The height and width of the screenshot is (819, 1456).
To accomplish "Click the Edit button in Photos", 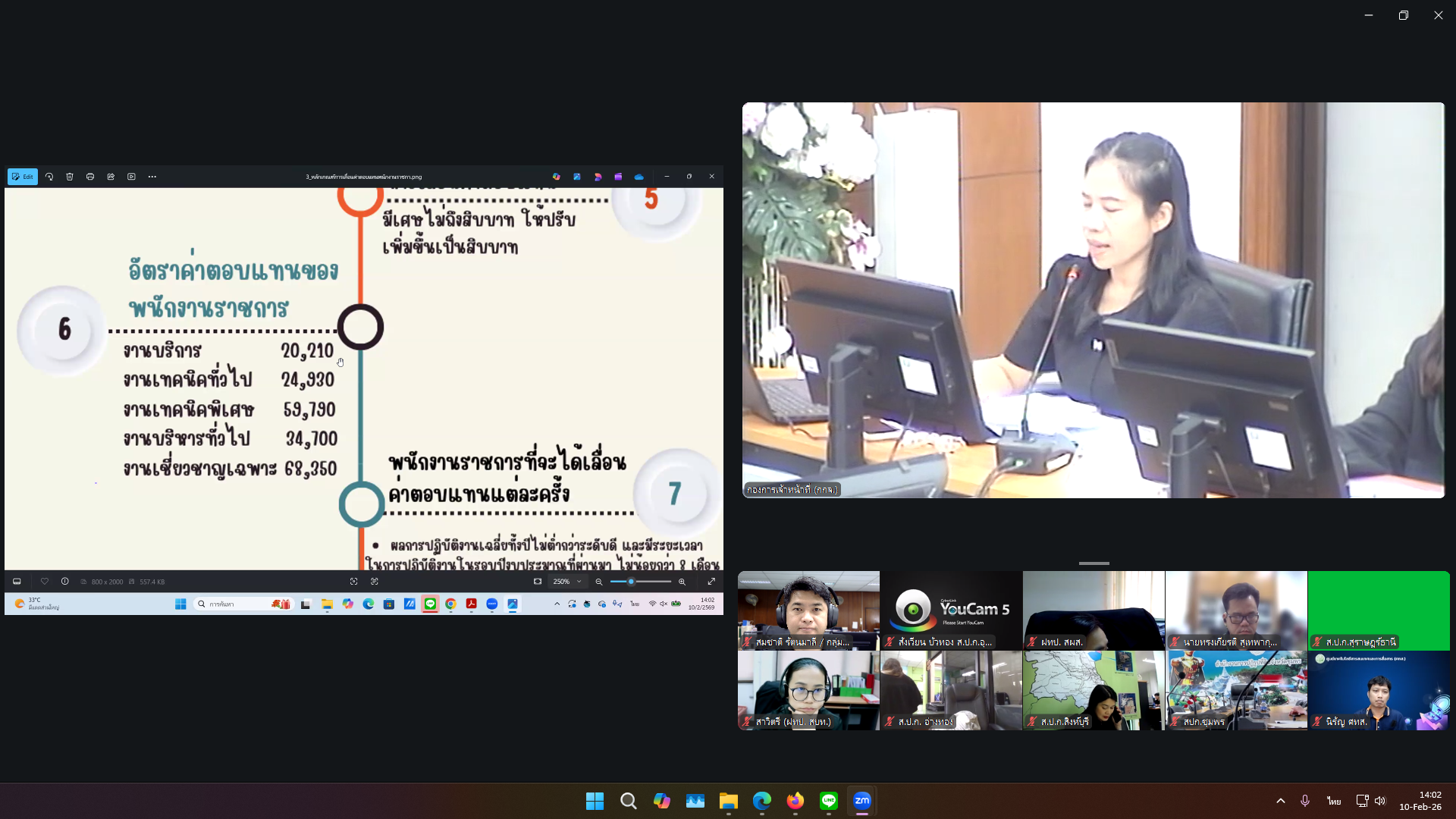I will coord(23,177).
